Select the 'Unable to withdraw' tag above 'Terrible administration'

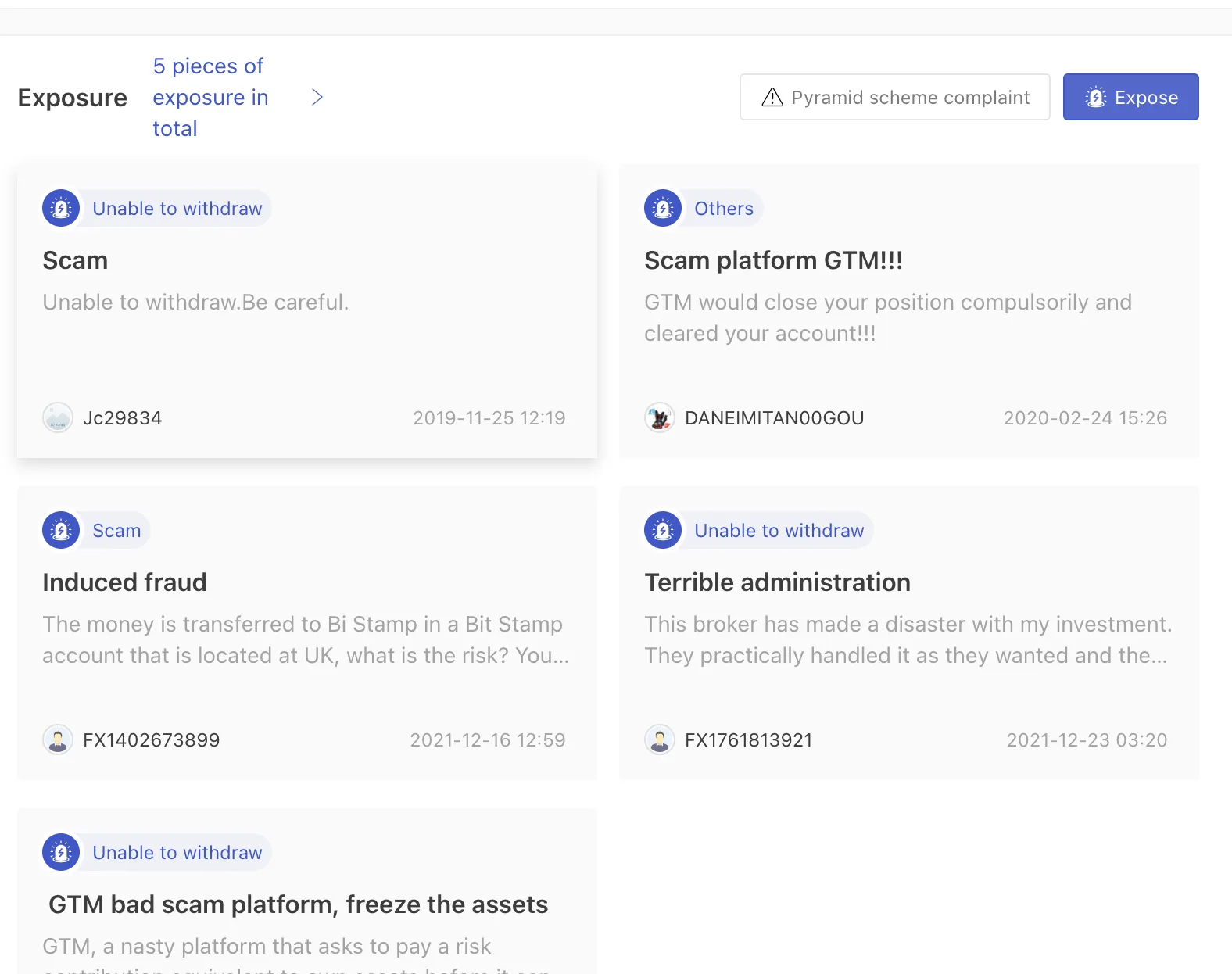click(x=779, y=531)
